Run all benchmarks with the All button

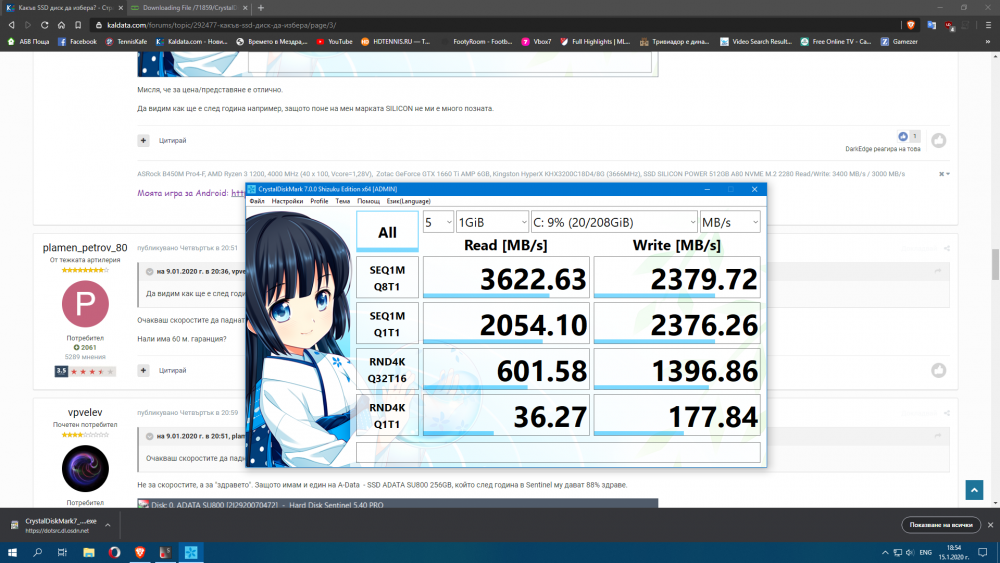click(x=387, y=232)
